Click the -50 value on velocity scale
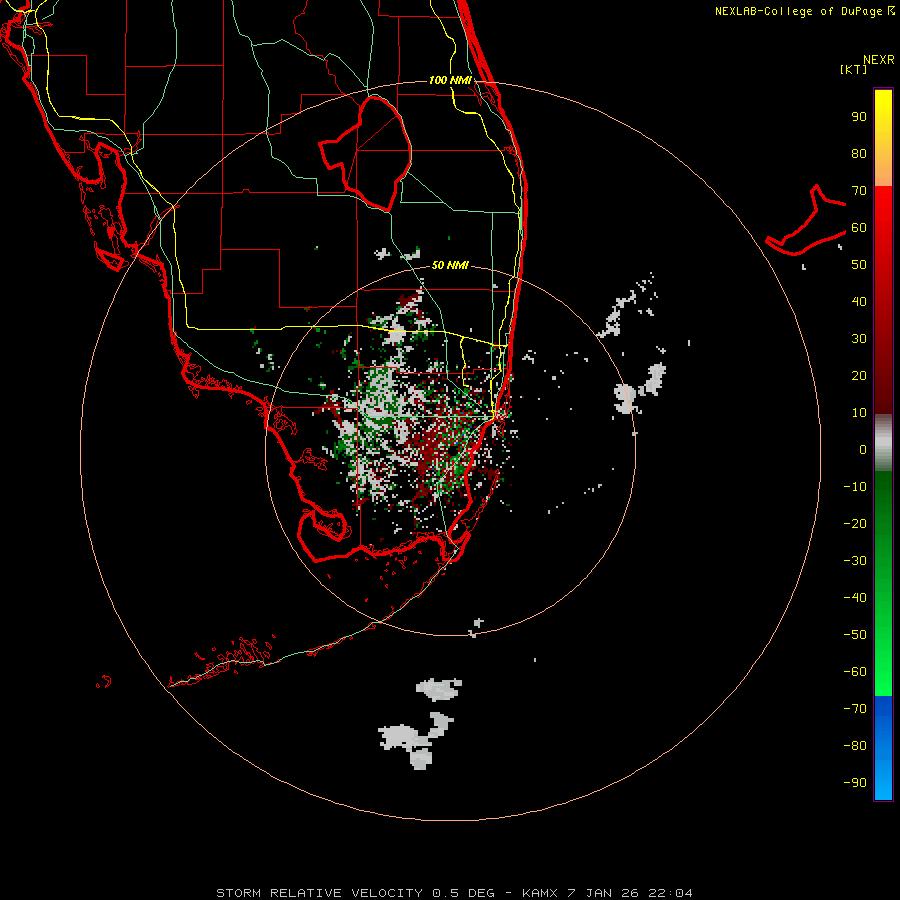The image size is (900, 900). point(855,635)
